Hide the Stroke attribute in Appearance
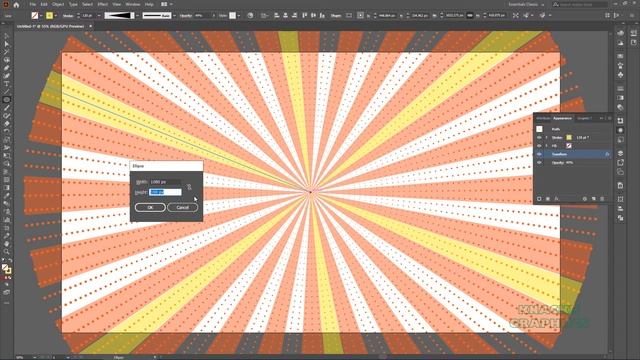Viewport: 640px width, 360px height. pyautogui.click(x=539, y=138)
